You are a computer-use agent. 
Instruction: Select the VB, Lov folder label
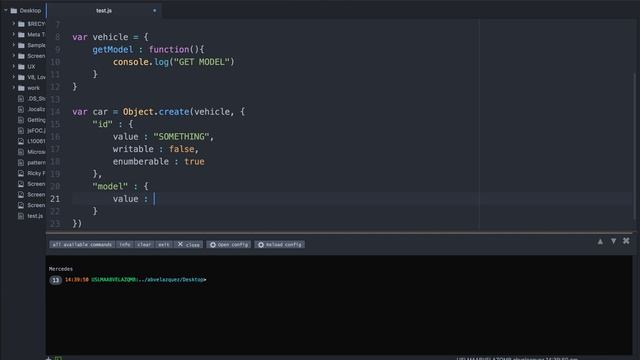click(x=36, y=77)
